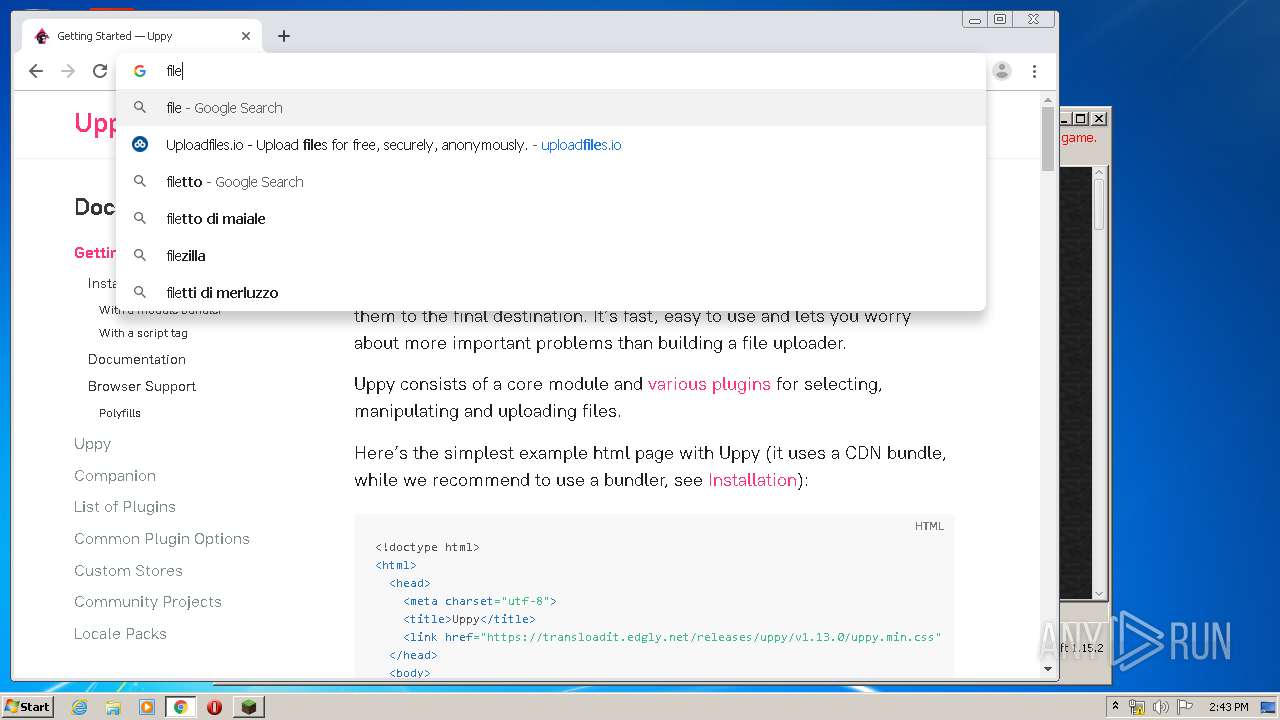This screenshot has height=720, width=1280.
Task: Click the page scrollbar up arrow
Action: pyautogui.click(x=1048, y=100)
